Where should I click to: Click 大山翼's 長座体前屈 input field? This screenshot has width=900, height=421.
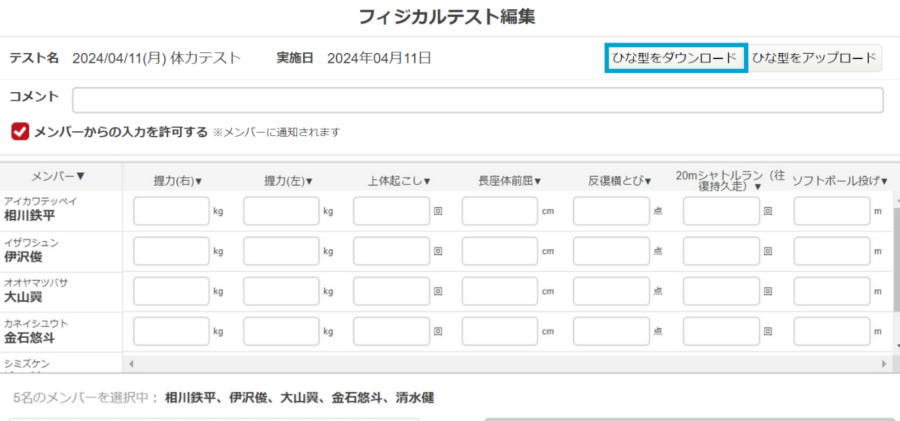click(x=500, y=291)
